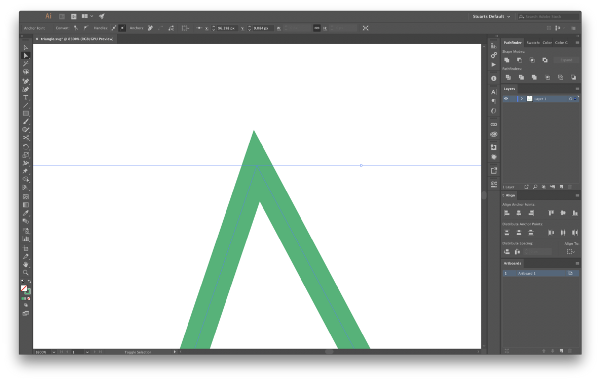Open the zoom level dropdown in status bar
The width and height of the screenshot is (600, 381).
tap(54, 352)
